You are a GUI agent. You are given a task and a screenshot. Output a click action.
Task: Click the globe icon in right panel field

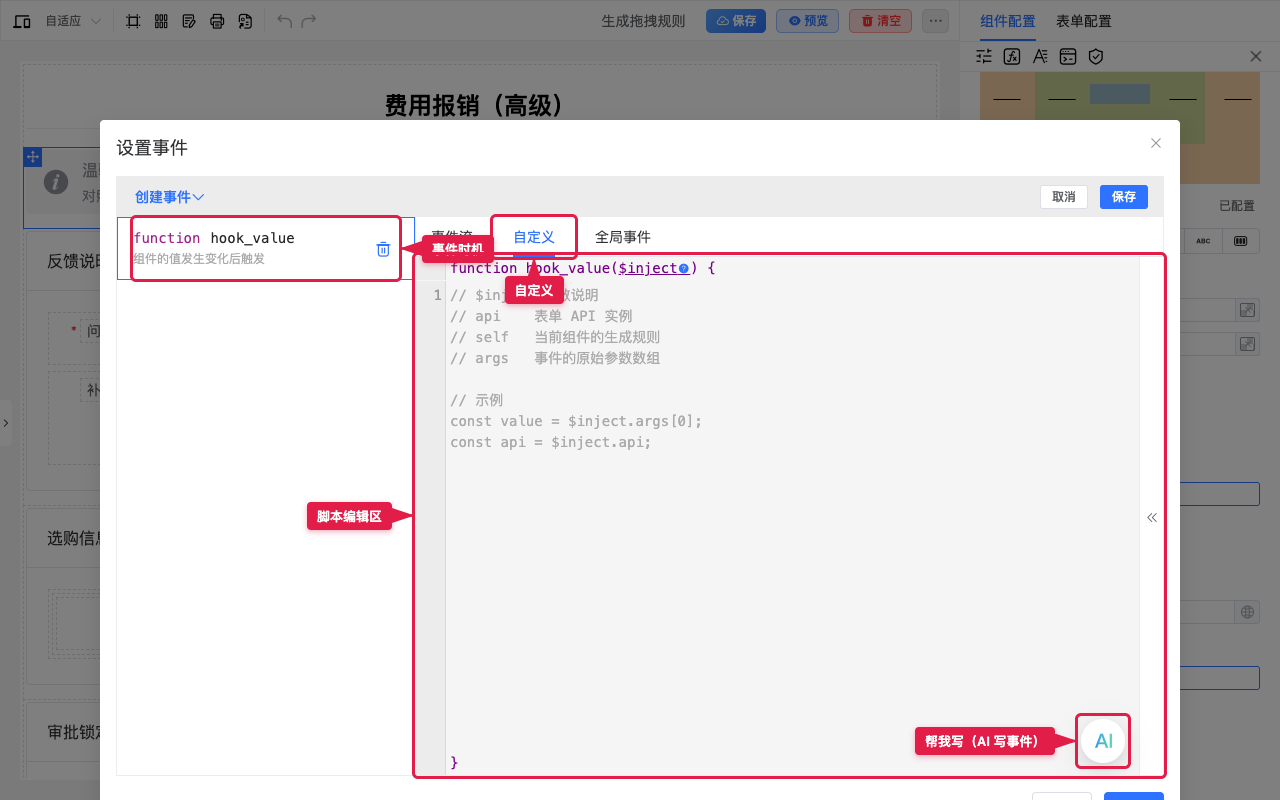coord(1247,612)
